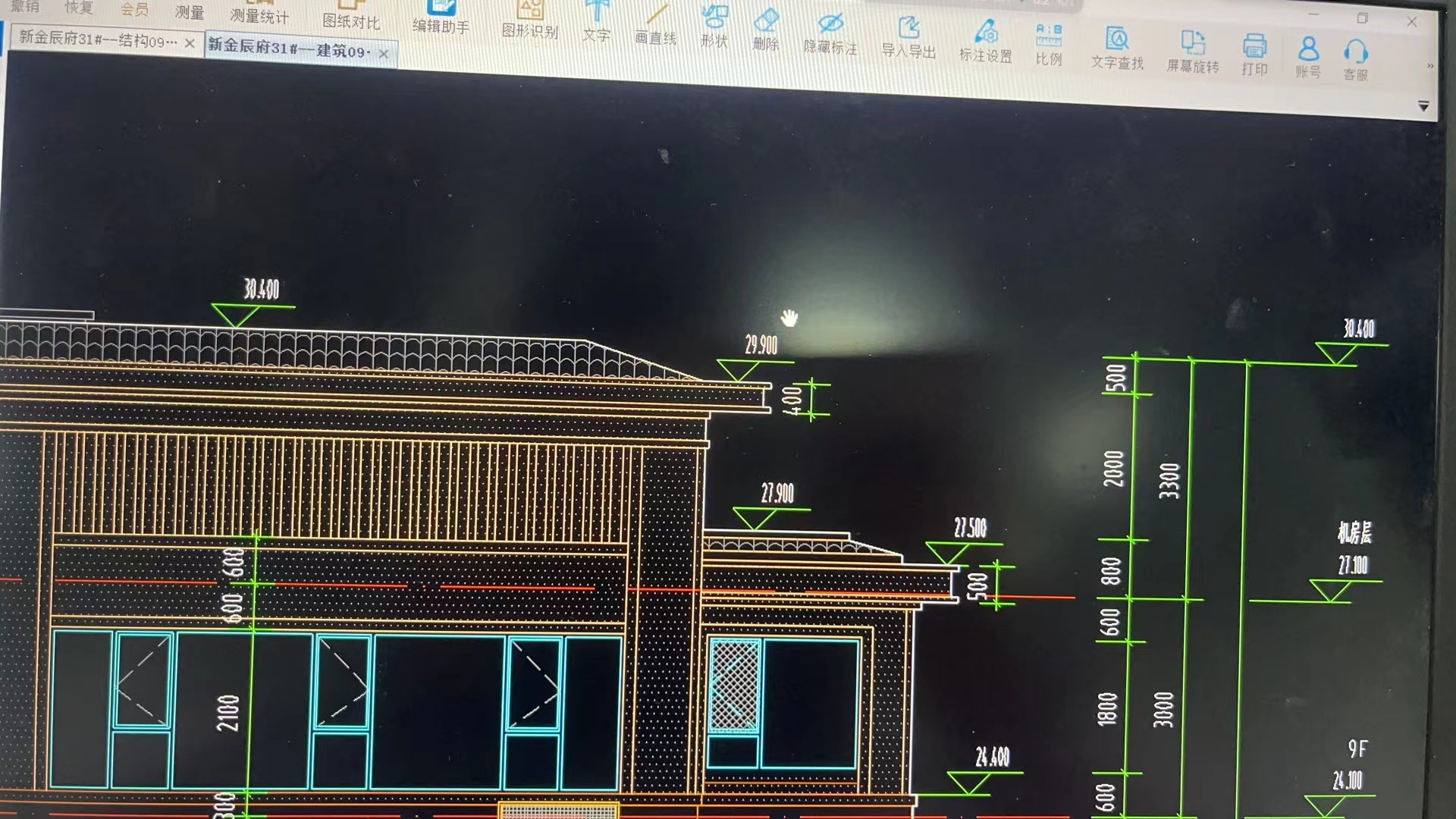Open the 编辑助手 edit assistant
Viewport: 1456px width, 819px height.
(441, 17)
